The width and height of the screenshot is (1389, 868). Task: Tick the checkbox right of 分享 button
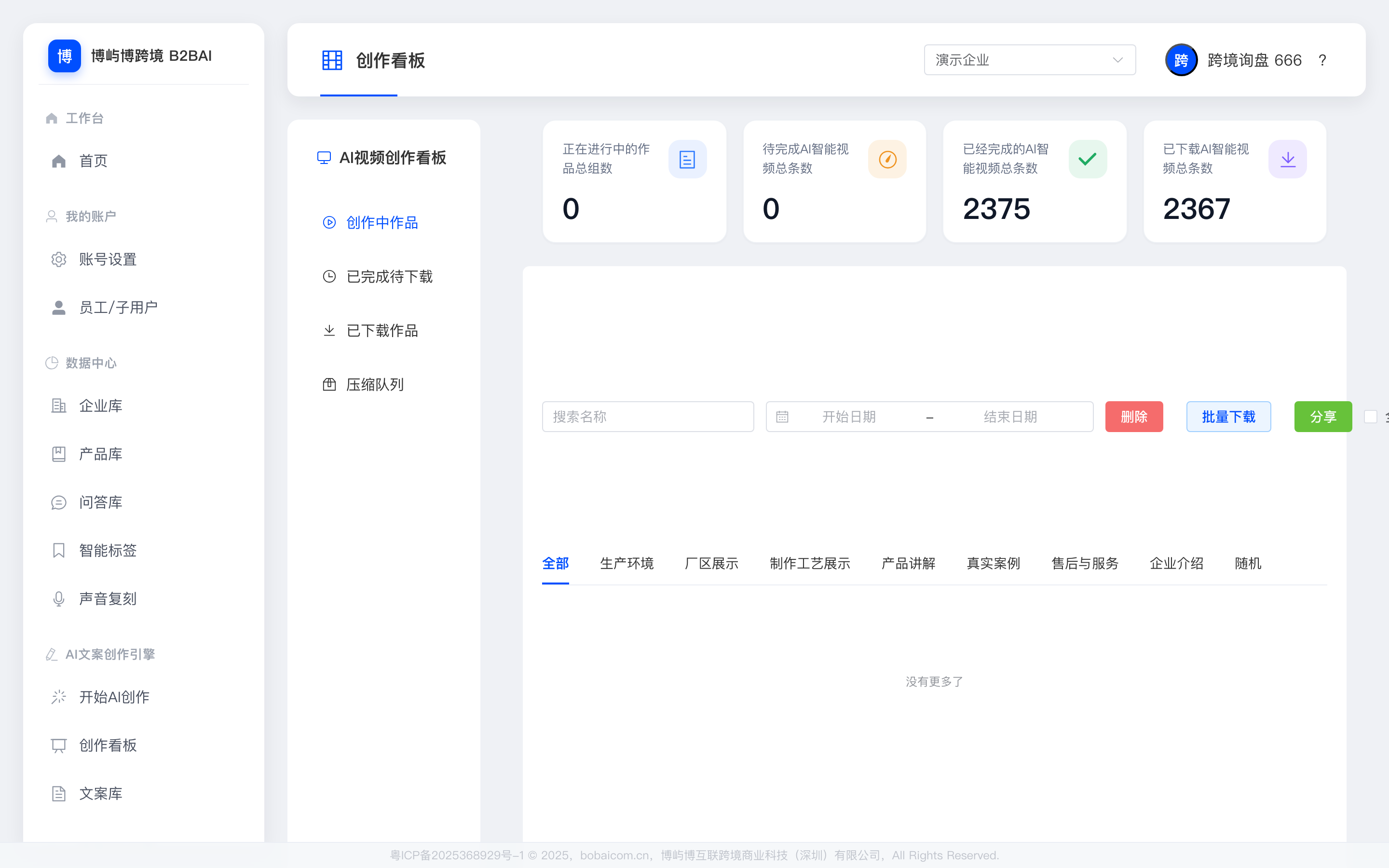(x=1371, y=417)
